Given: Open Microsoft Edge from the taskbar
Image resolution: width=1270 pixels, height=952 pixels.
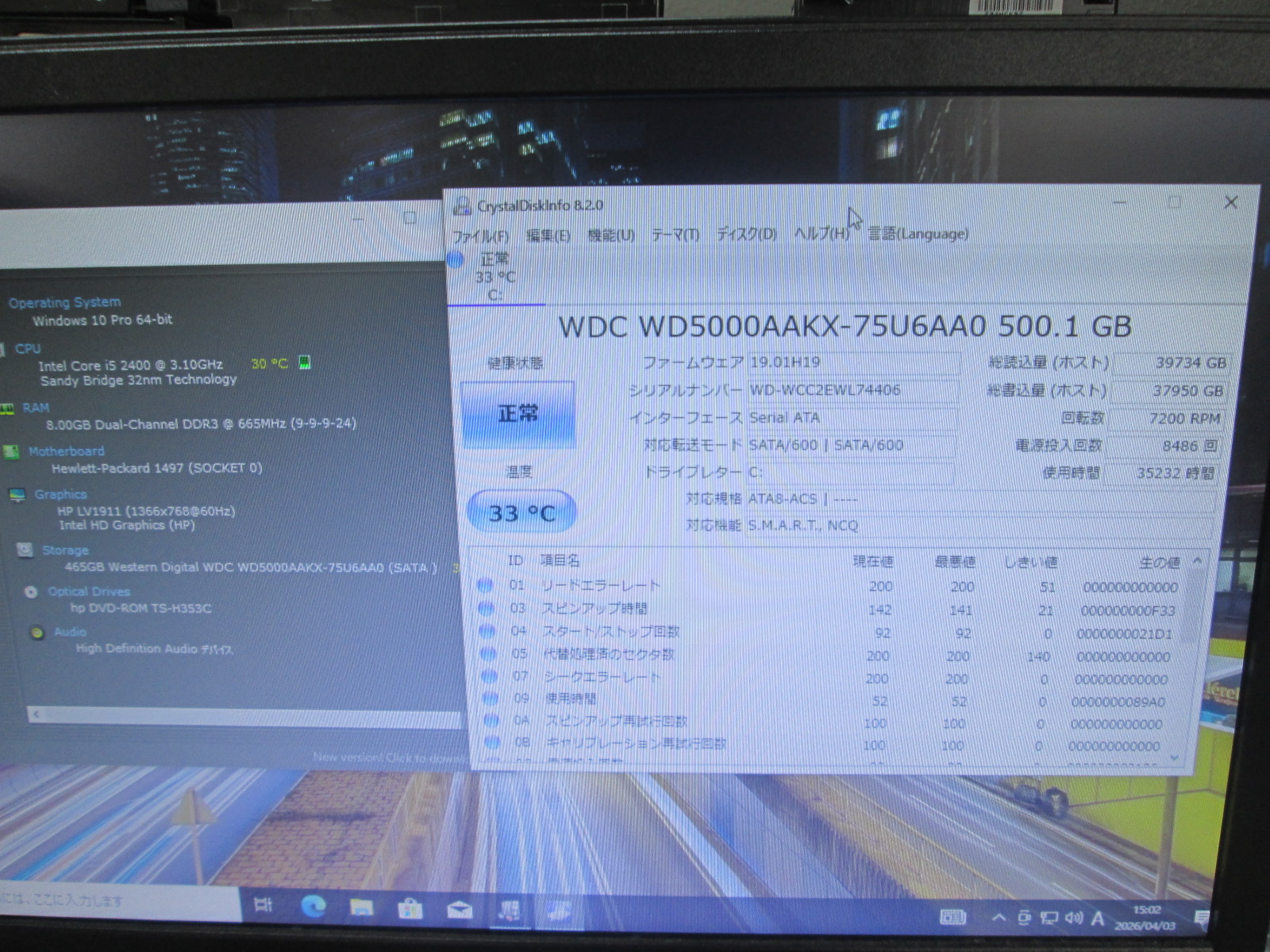Looking at the screenshot, I should coord(314,907).
